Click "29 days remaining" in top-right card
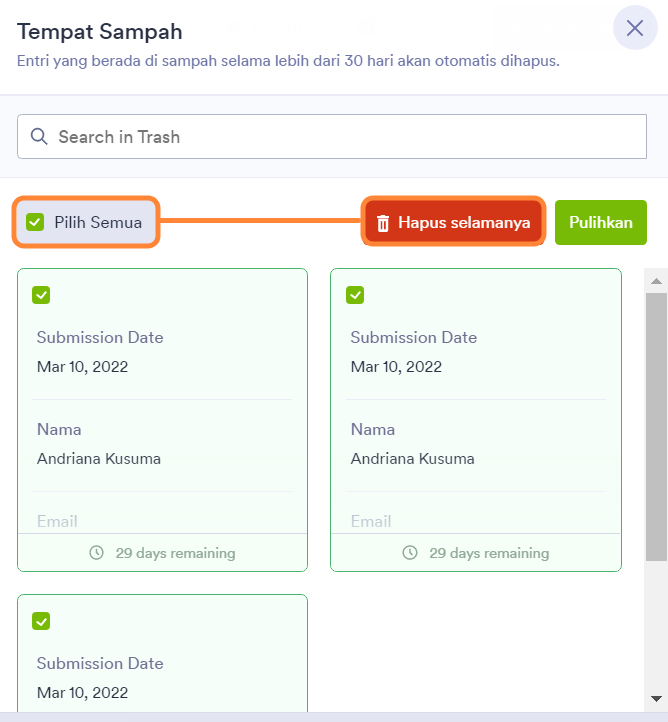This screenshot has width=668, height=722. (x=489, y=553)
